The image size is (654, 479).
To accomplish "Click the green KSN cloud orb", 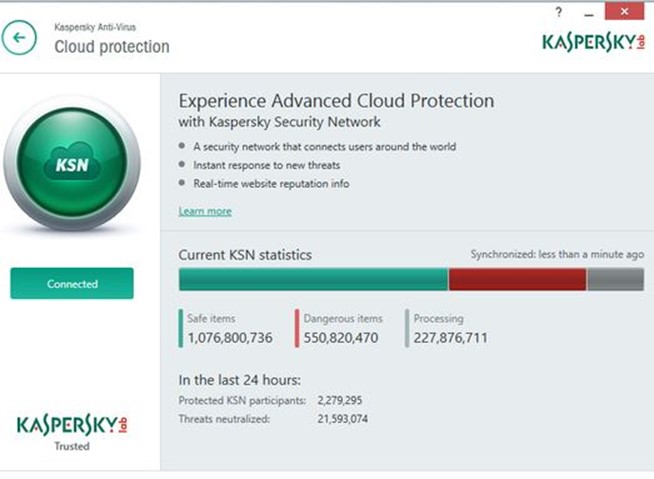I will pyautogui.click(x=72, y=163).
